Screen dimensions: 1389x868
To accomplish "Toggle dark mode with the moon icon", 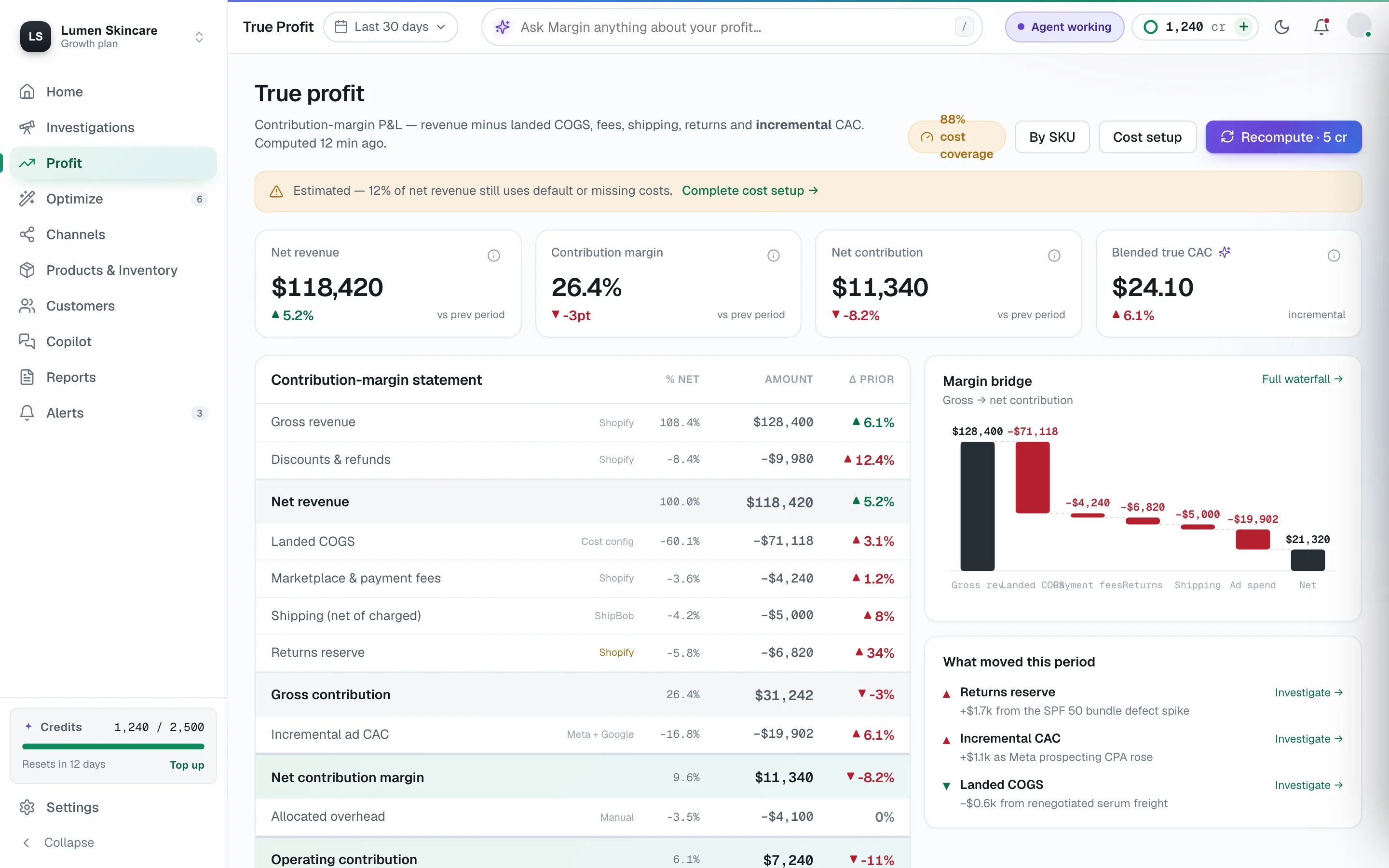I will tap(1281, 27).
